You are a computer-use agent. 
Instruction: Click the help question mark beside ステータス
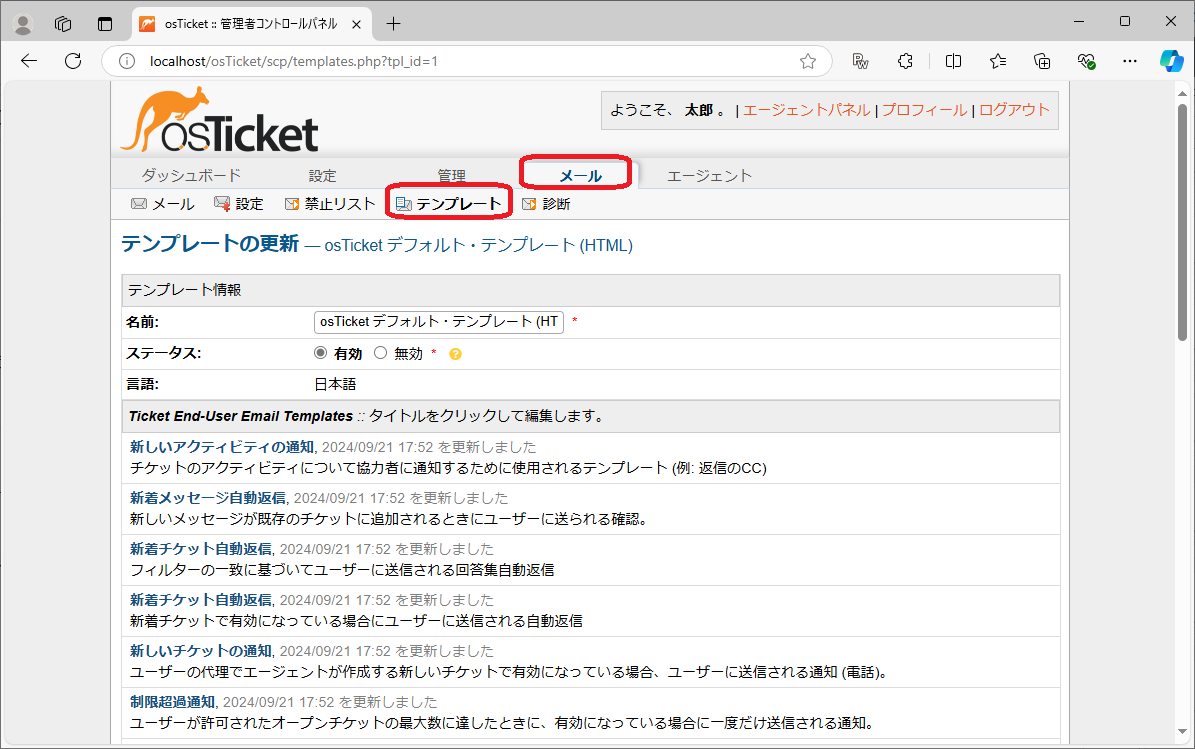coord(455,353)
